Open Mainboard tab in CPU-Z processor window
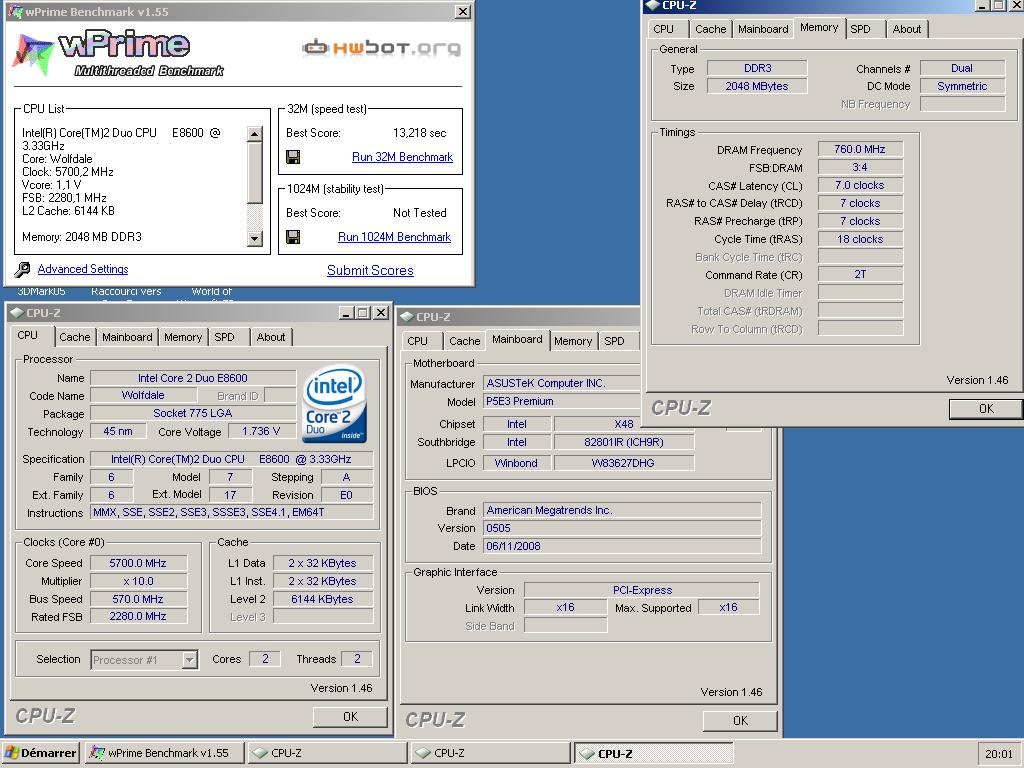Viewport: 1024px width, 768px height. (x=127, y=337)
